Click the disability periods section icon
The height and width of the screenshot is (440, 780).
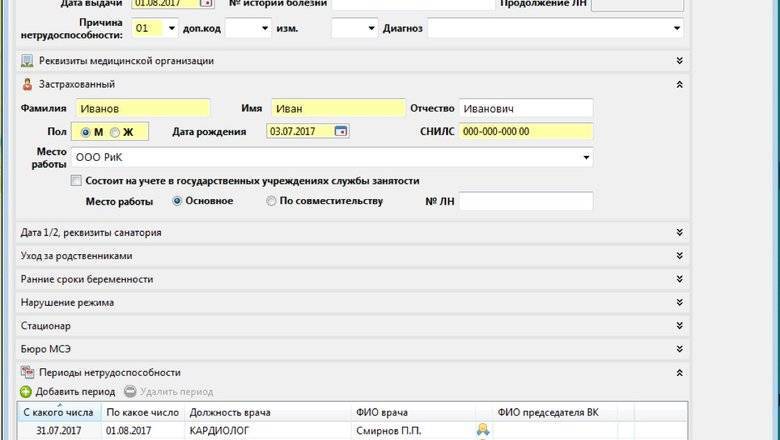coord(27,372)
